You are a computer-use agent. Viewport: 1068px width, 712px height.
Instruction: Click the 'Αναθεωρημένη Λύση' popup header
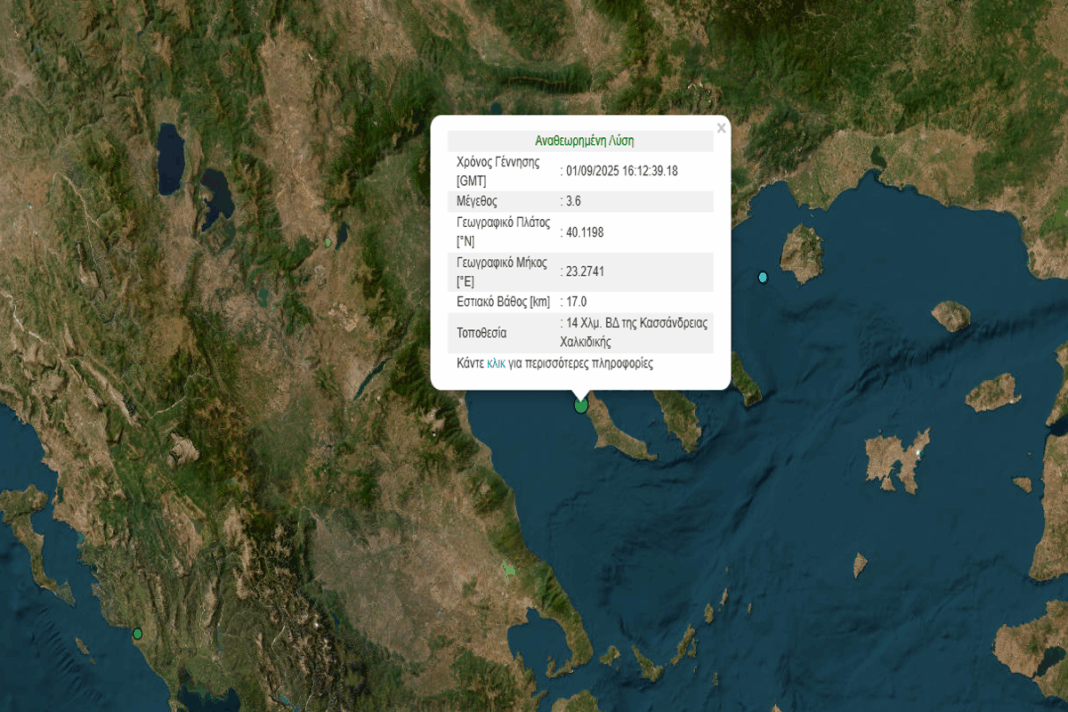click(585, 141)
